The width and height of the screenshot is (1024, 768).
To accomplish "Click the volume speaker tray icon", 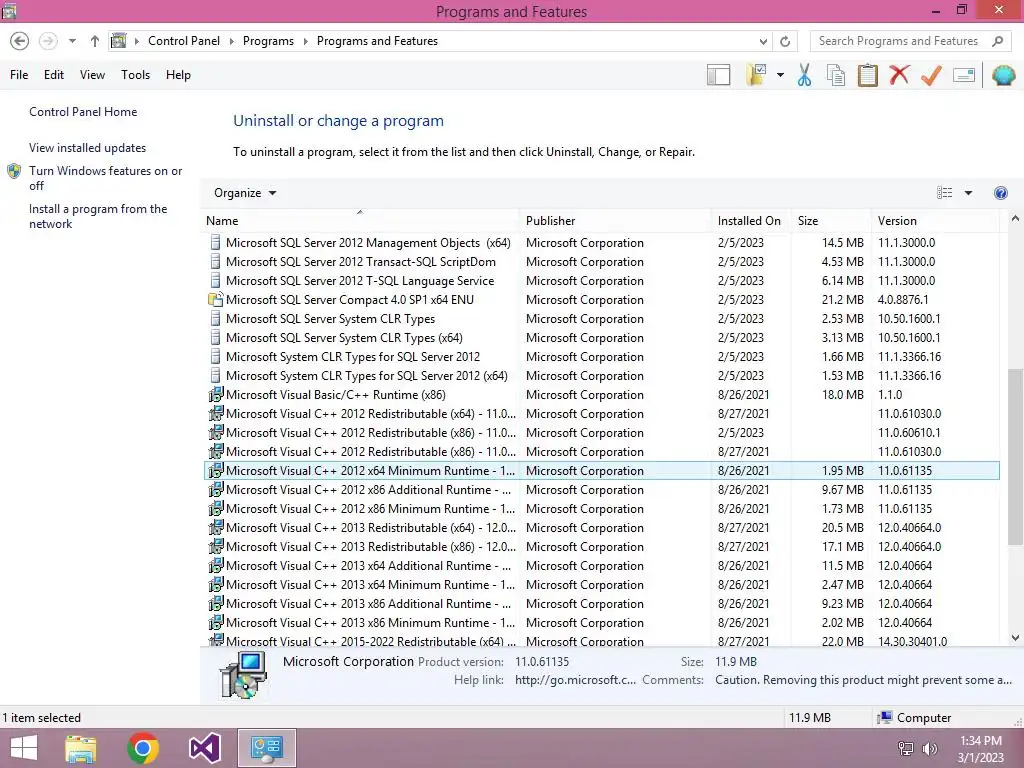I will tap(929, 749).
